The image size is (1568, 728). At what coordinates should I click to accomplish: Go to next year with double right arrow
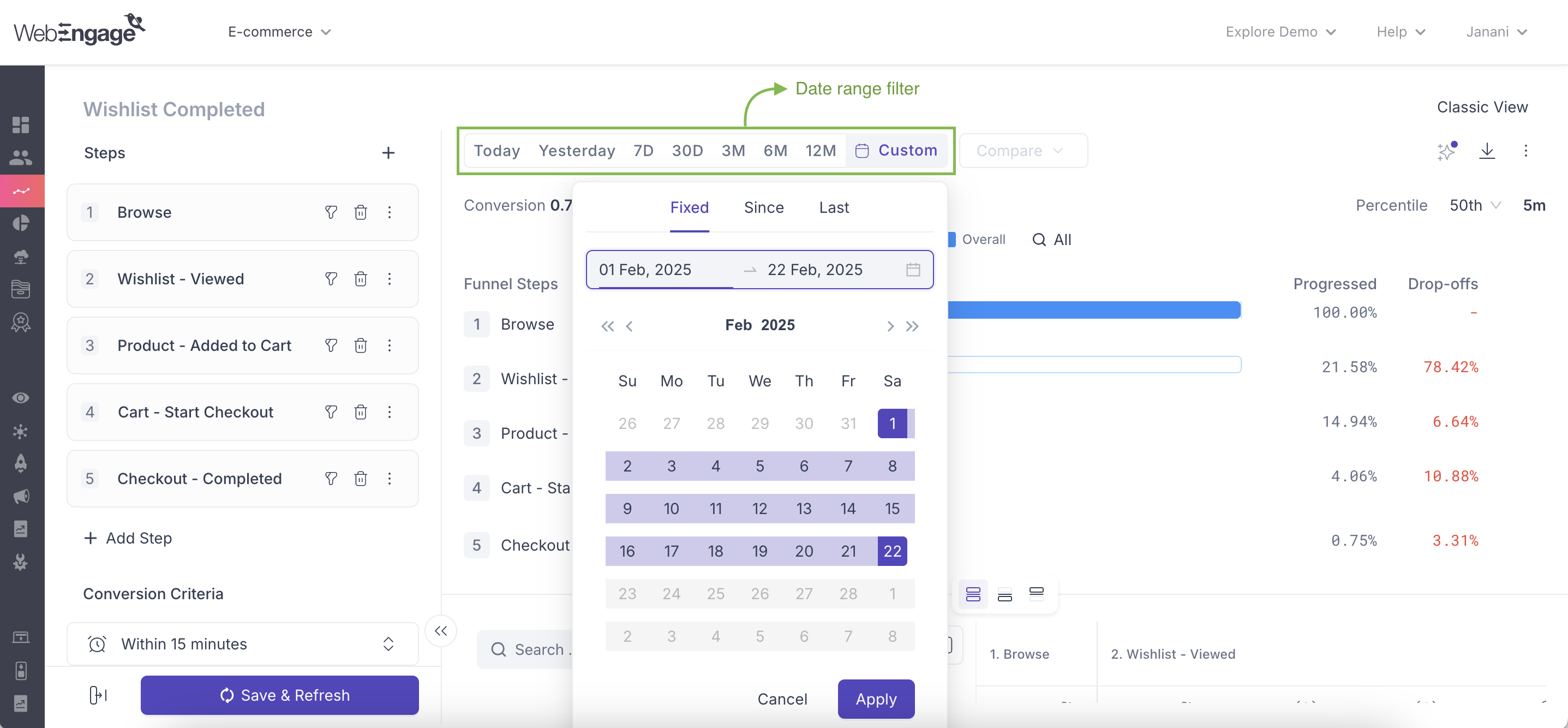912,326
